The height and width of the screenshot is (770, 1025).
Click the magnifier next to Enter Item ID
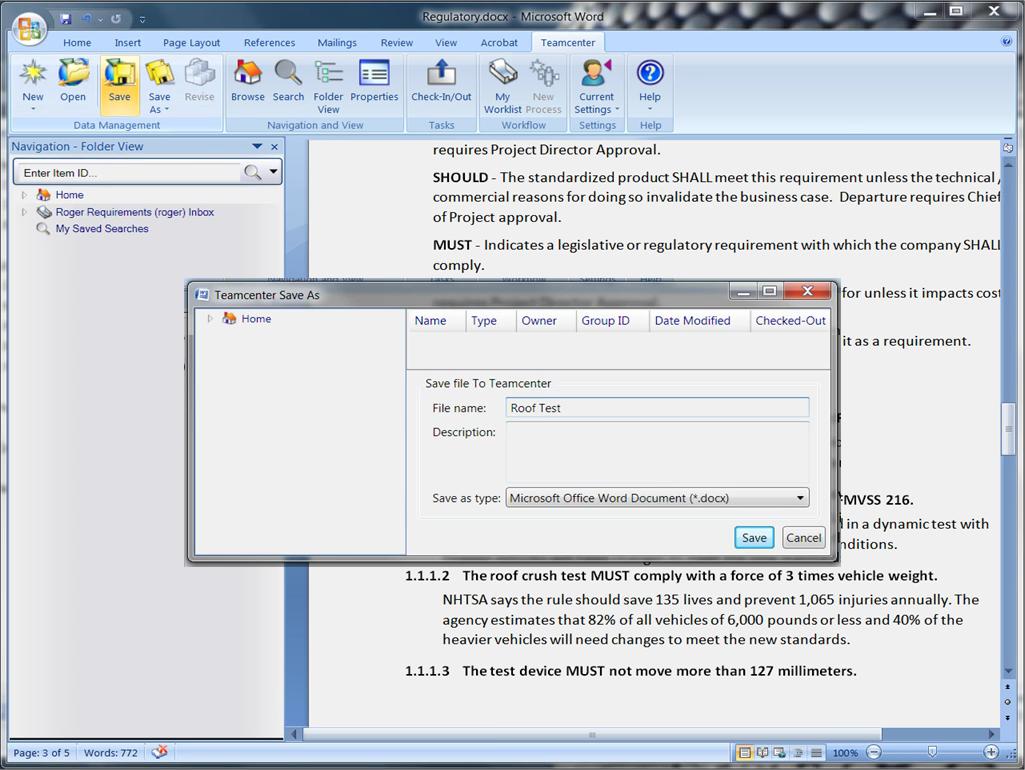tap(252, 173)
